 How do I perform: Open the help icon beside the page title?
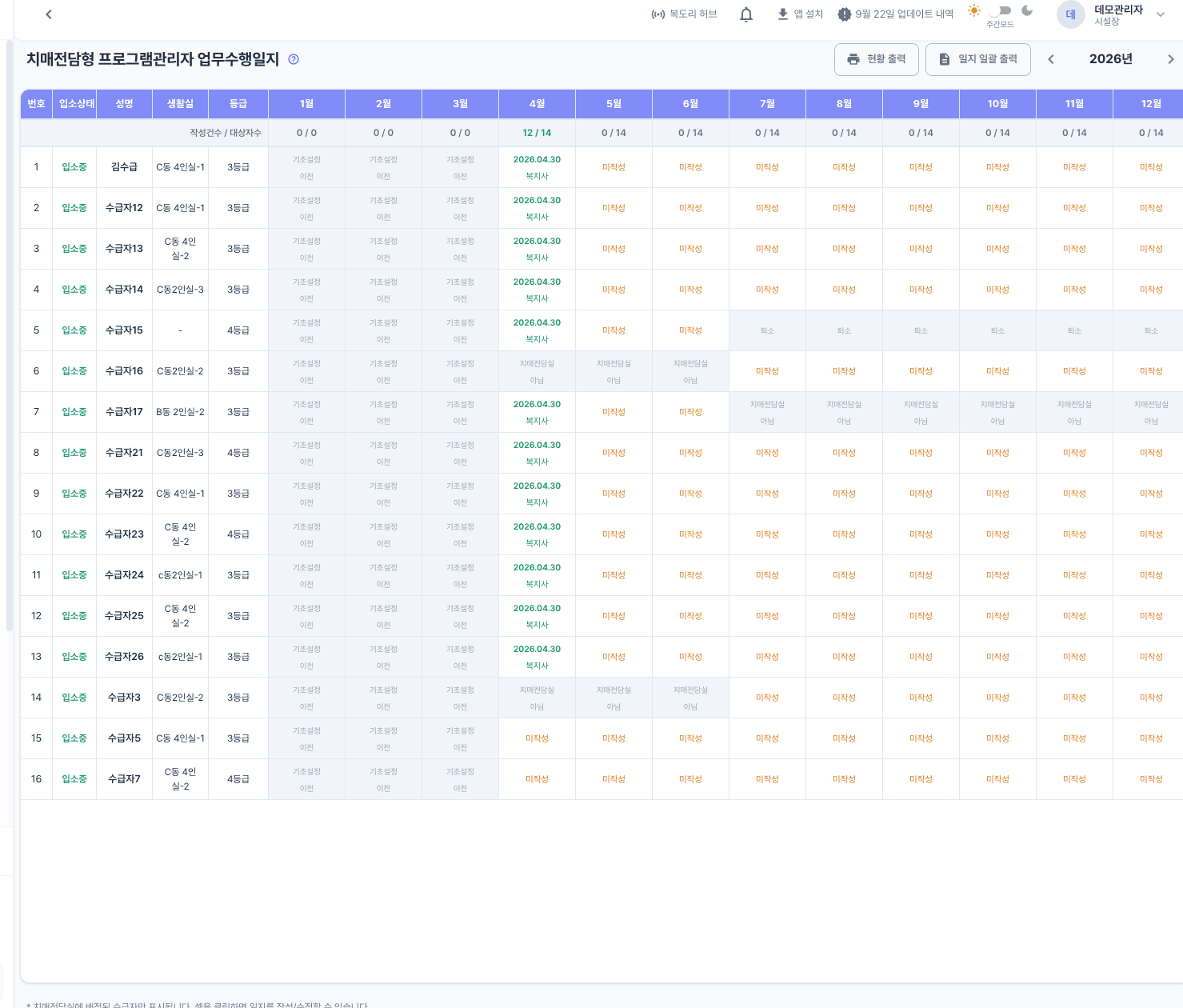pyautogui.click(x=294, y=59)
